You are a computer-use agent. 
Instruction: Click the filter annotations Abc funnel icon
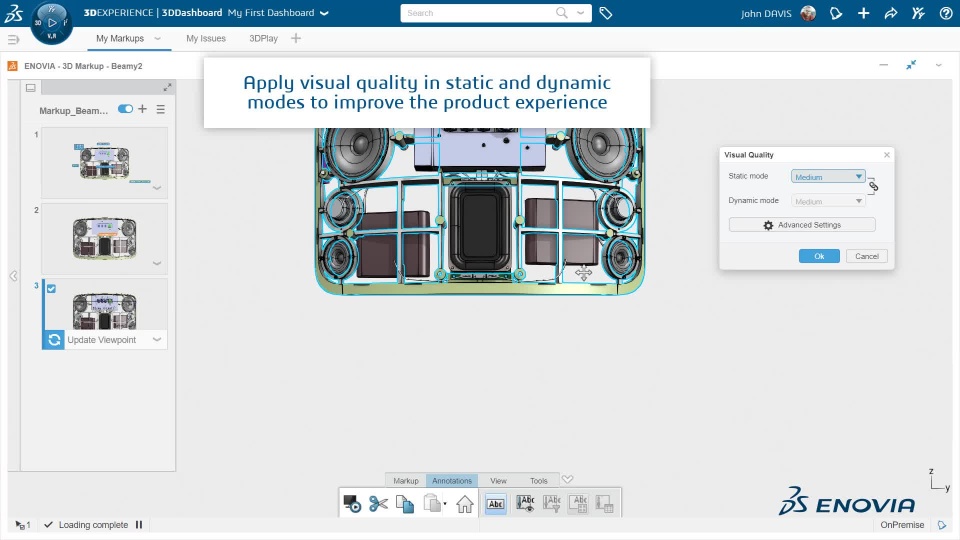click(552, 503)
